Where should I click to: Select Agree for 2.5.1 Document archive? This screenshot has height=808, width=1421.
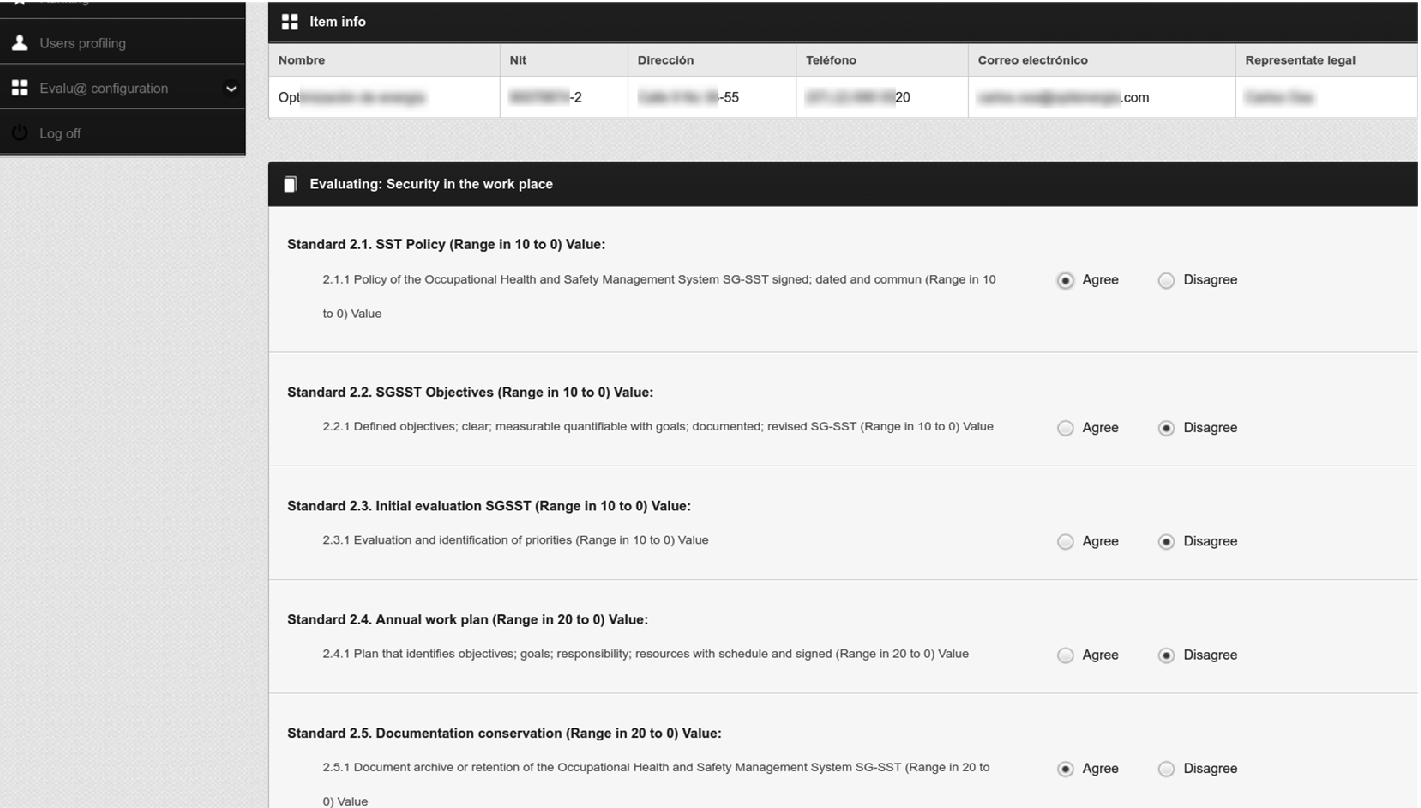point(1066,770)
